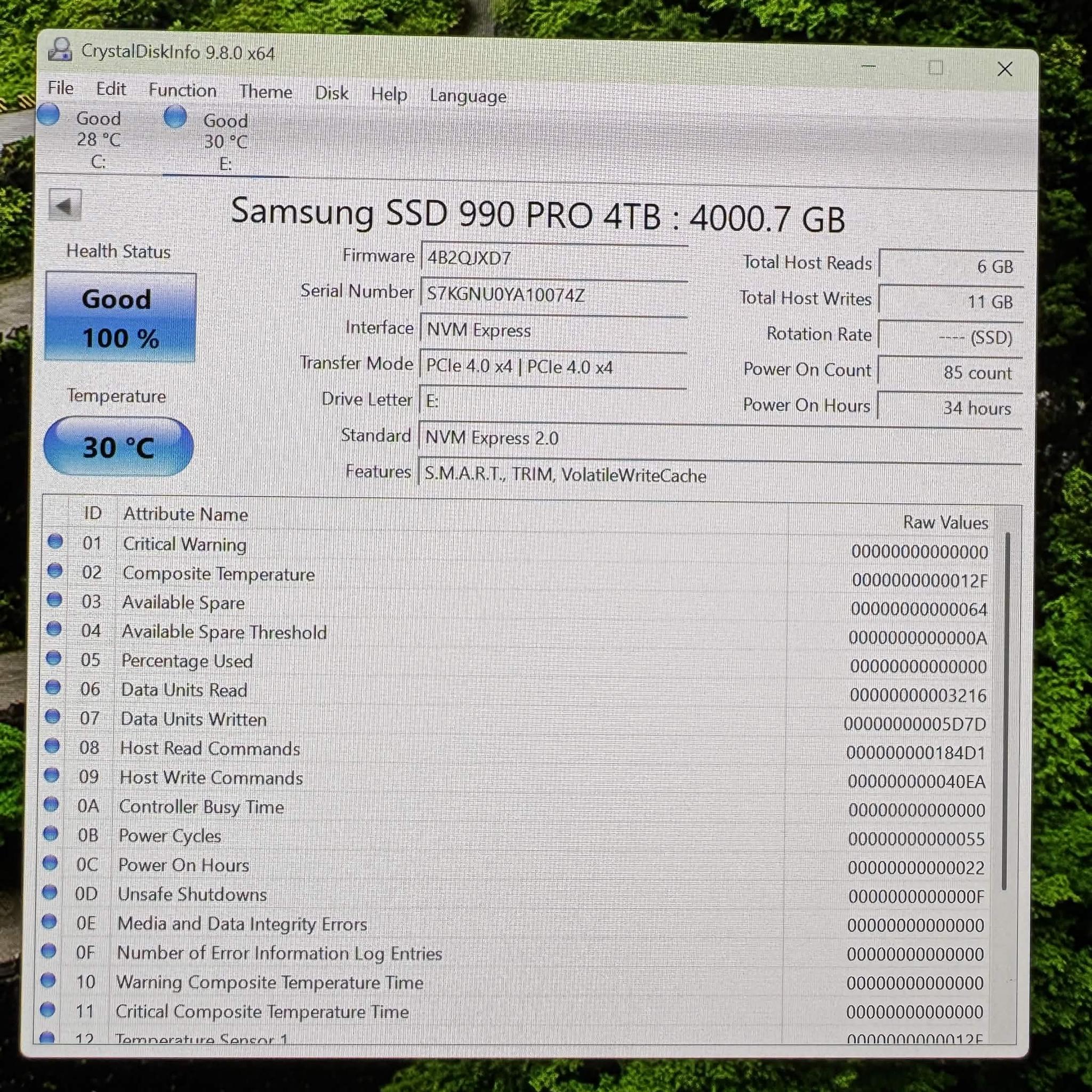Click the status dot for Unsafe Shutdowns
The height and width of the screenshot is (1092, 1092).
(x=50, y=892)
